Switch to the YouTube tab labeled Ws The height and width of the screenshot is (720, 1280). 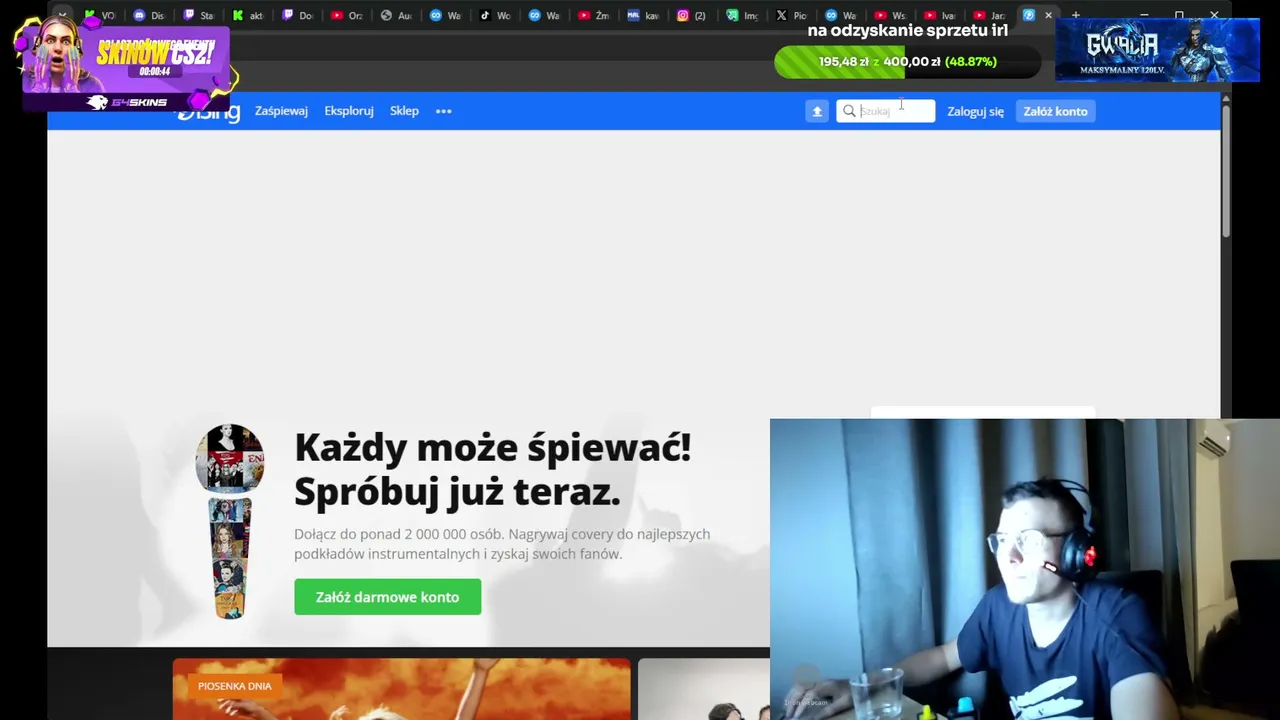point(890,15)
